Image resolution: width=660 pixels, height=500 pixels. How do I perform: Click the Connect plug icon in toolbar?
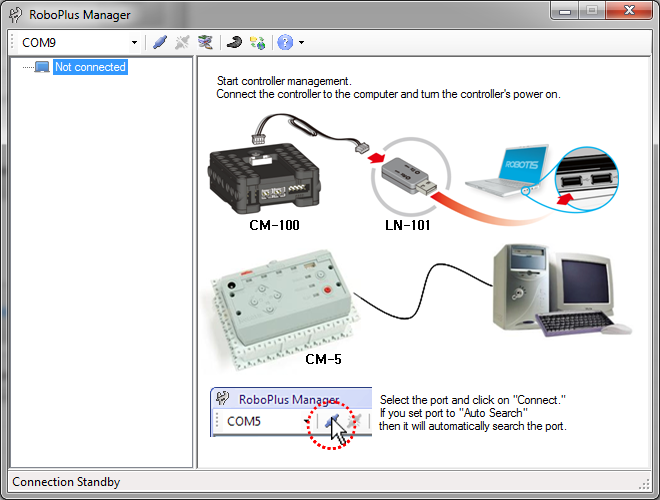[160, 43]
